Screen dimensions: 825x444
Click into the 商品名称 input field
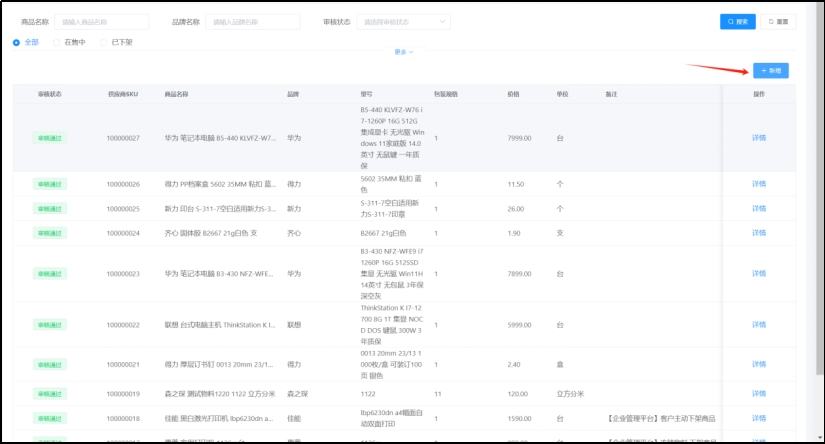(x=102, y=21)
